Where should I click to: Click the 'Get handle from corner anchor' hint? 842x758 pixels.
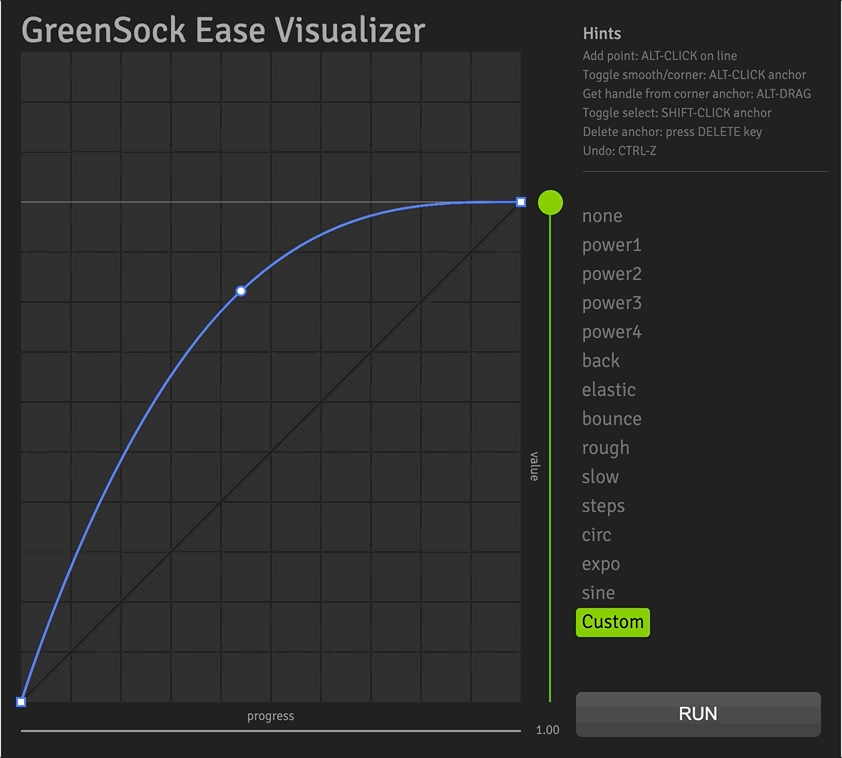click(x=696, y=94)
